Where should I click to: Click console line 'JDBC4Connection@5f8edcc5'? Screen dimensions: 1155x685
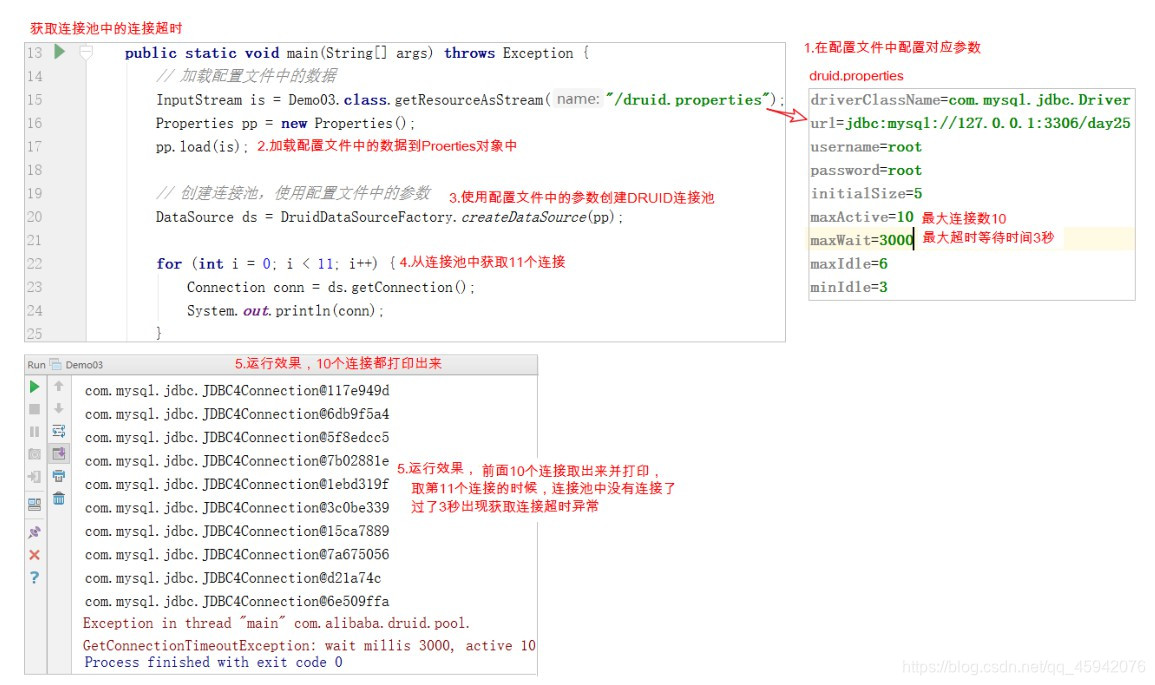click(x=236, y=438)
